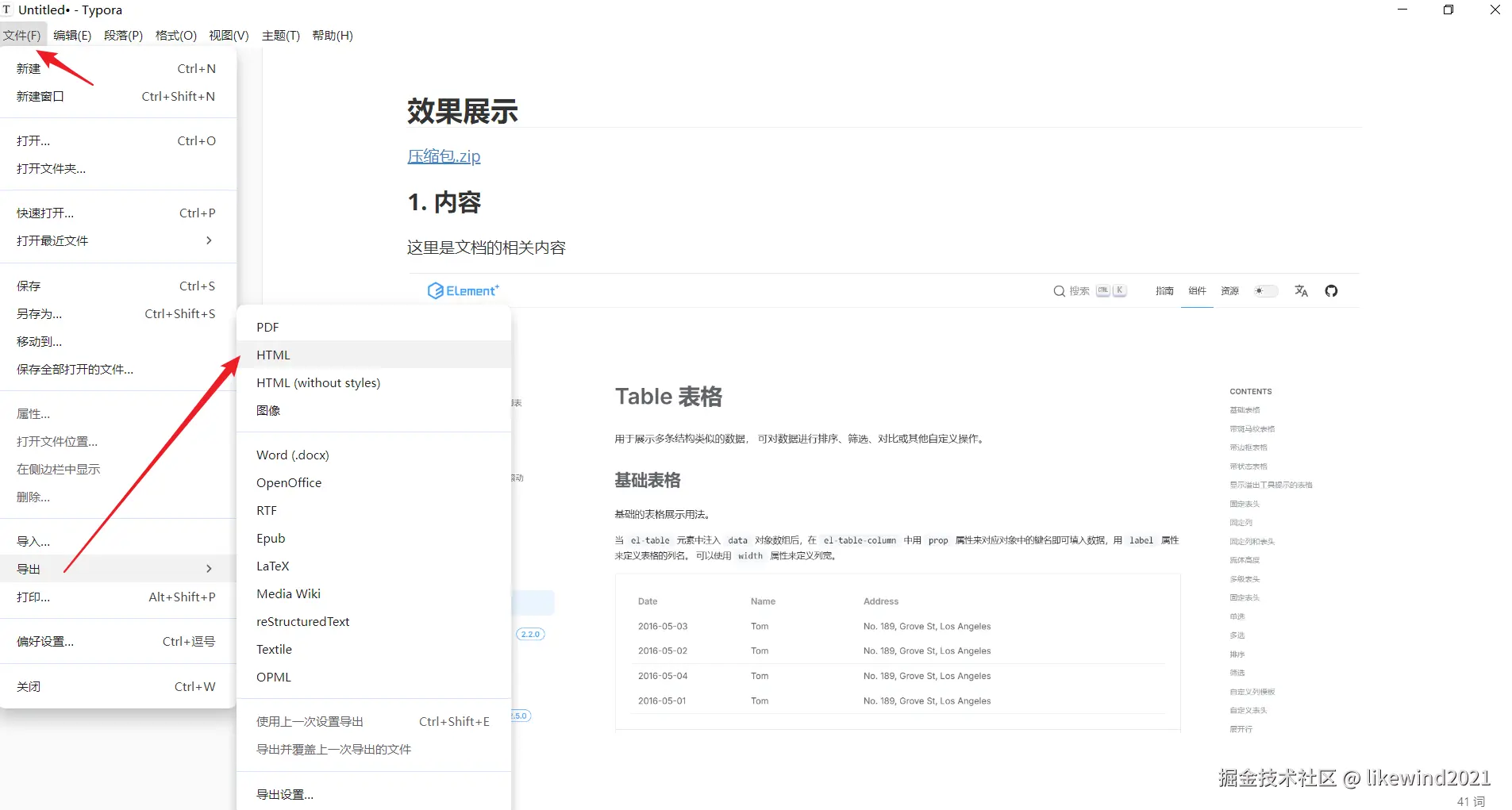
Task: Click the Element+ logo
Action: (x=464, y=291)
